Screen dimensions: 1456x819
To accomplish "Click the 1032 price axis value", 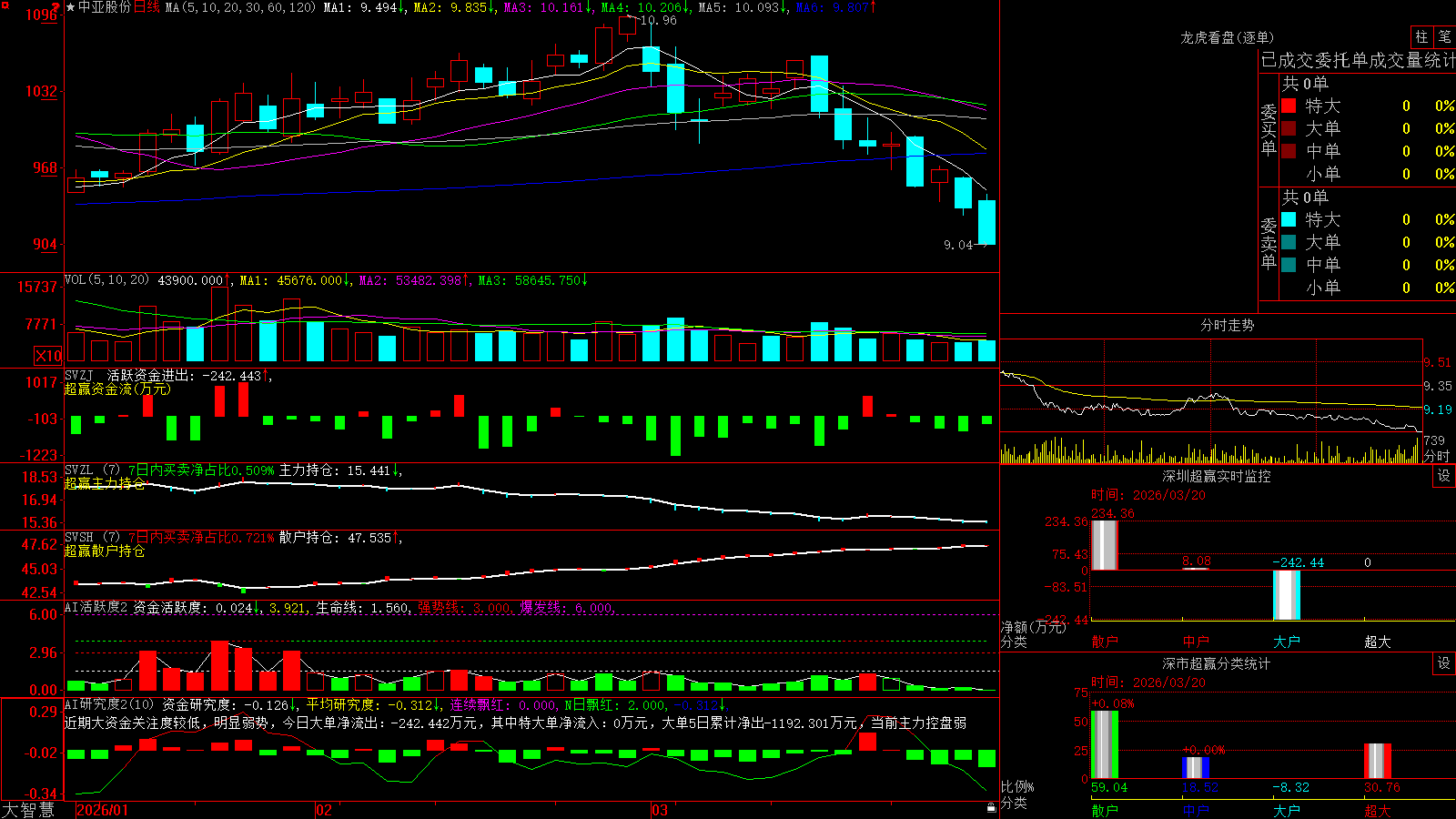I will [41, 91].
